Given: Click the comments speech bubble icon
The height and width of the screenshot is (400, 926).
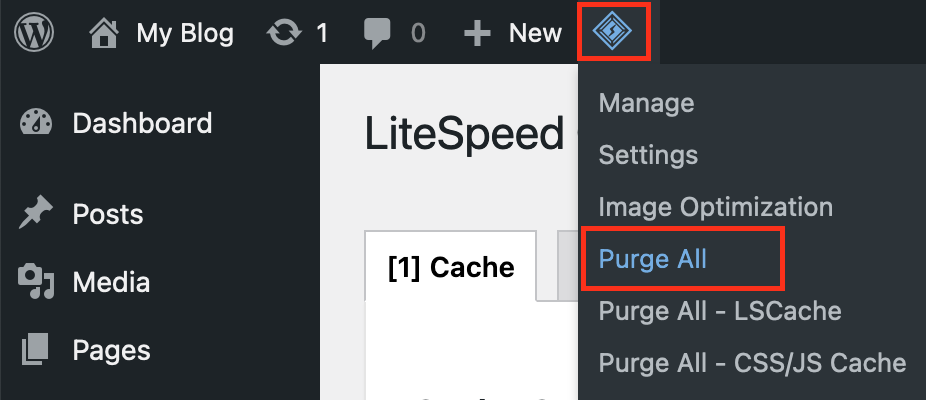Looking at the screenshot, I should (378, 34).
